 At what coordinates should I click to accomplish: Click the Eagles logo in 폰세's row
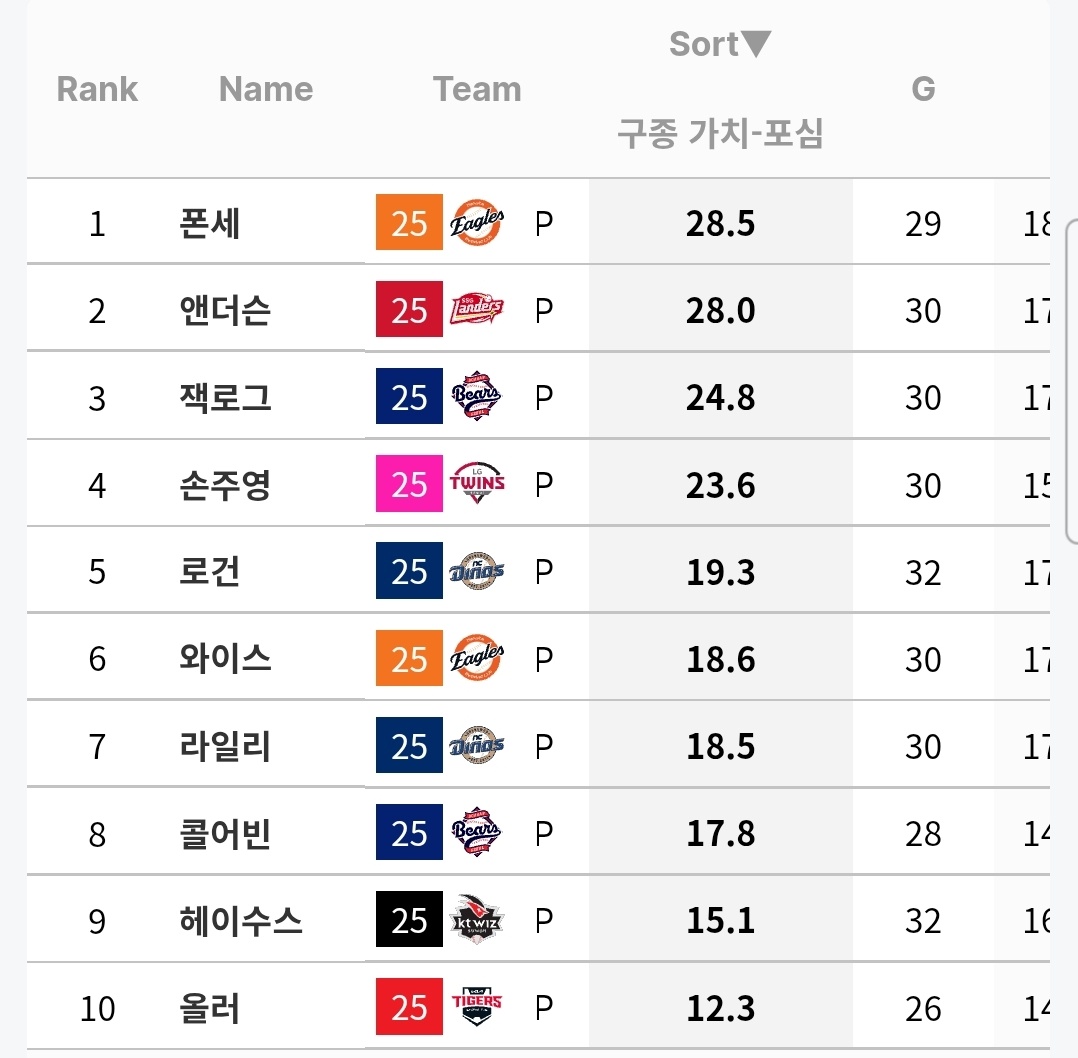click(477, 223)
